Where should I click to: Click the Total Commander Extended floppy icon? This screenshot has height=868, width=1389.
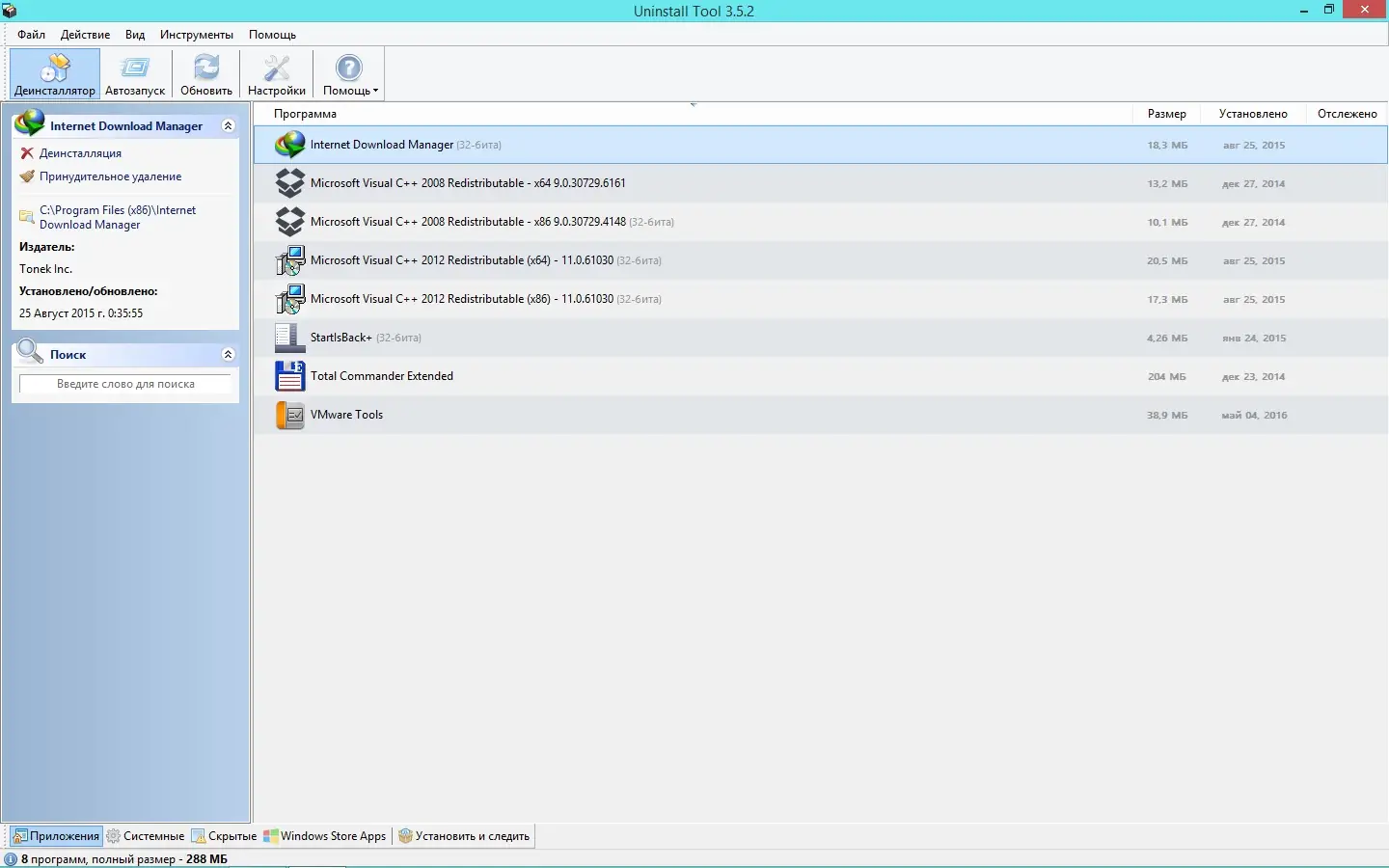pos(288,376)
